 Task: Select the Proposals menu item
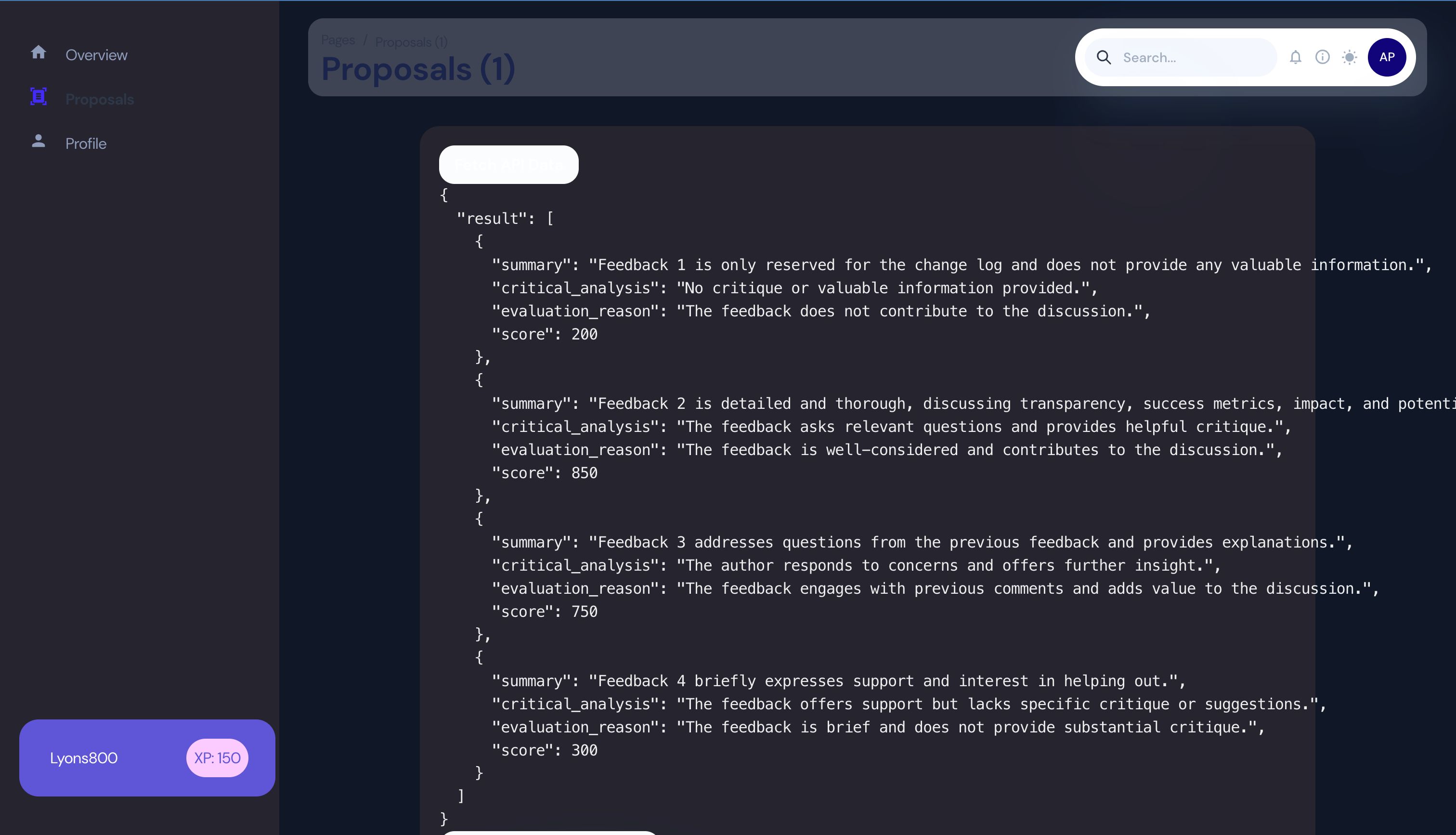(x=99, y=99)
